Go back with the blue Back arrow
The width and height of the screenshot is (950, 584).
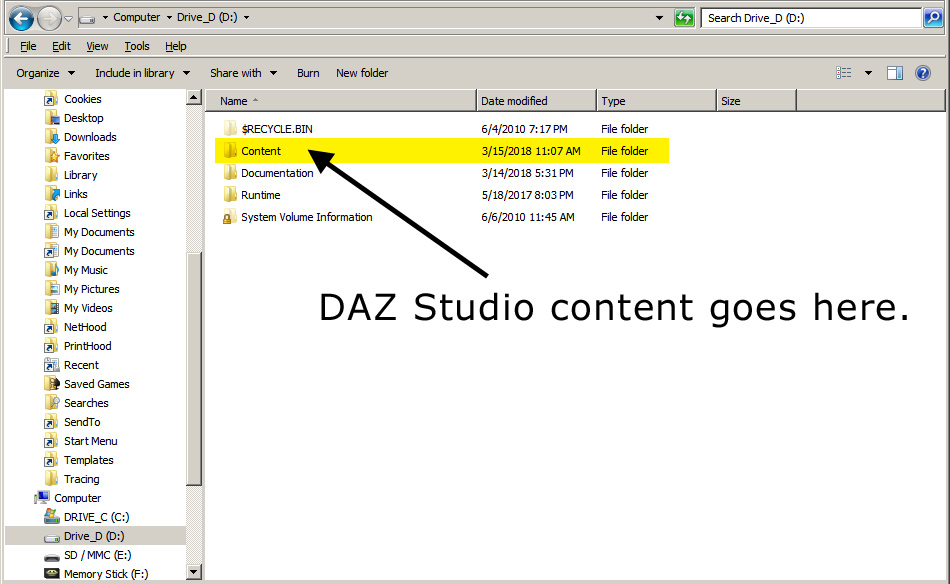pos(21,18)
